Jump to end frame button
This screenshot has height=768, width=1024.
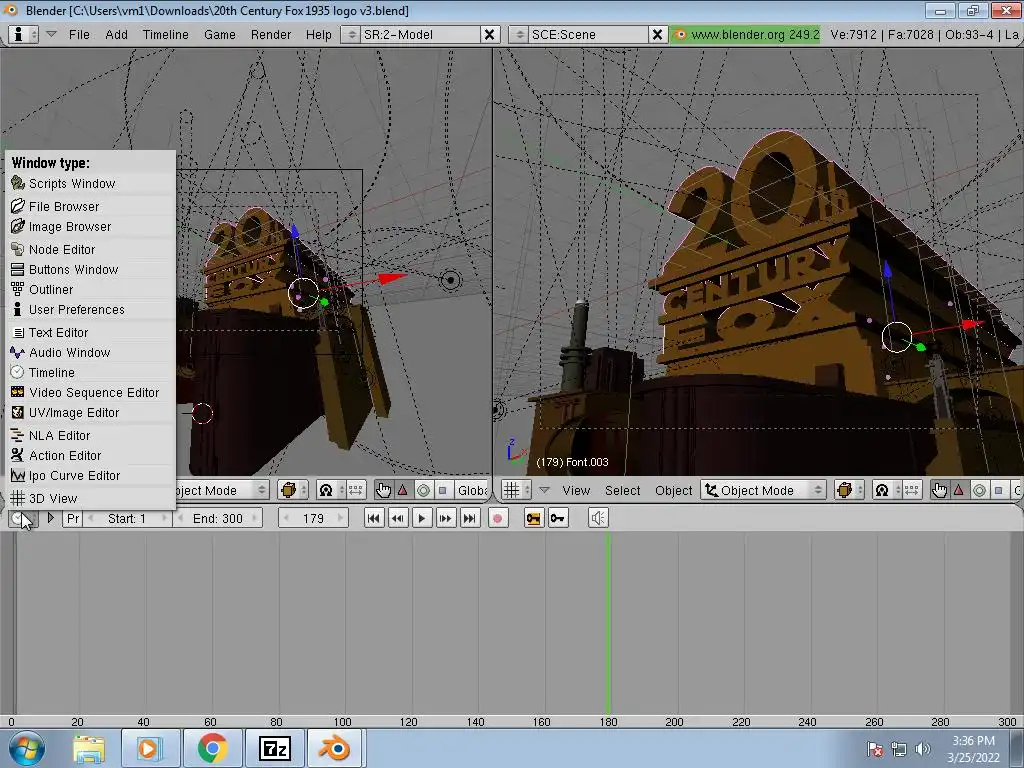470,519
